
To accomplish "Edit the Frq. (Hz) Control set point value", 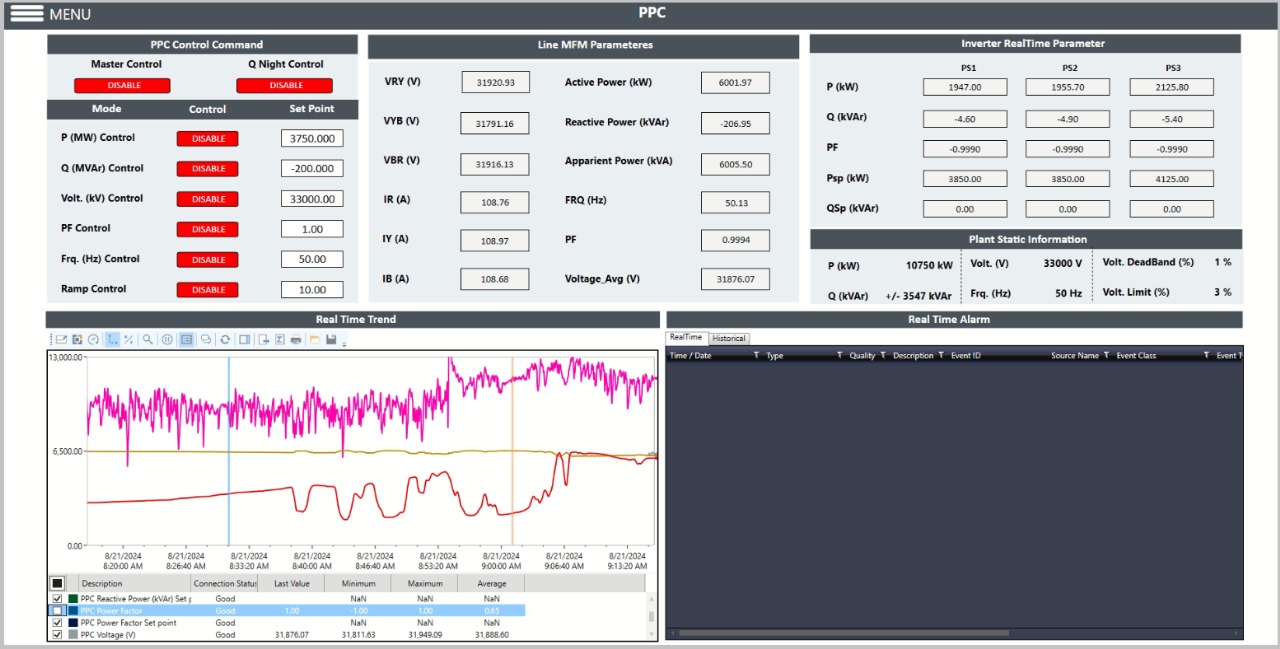I will click(310, 259).
